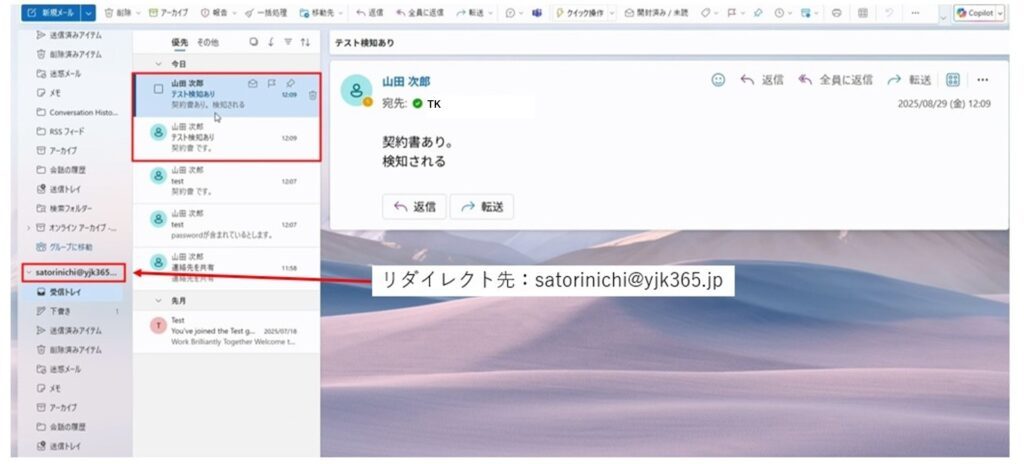This screenshot has height=464, width=1024.
Task: Click the filter icon above message list
Action: (288, 43)
